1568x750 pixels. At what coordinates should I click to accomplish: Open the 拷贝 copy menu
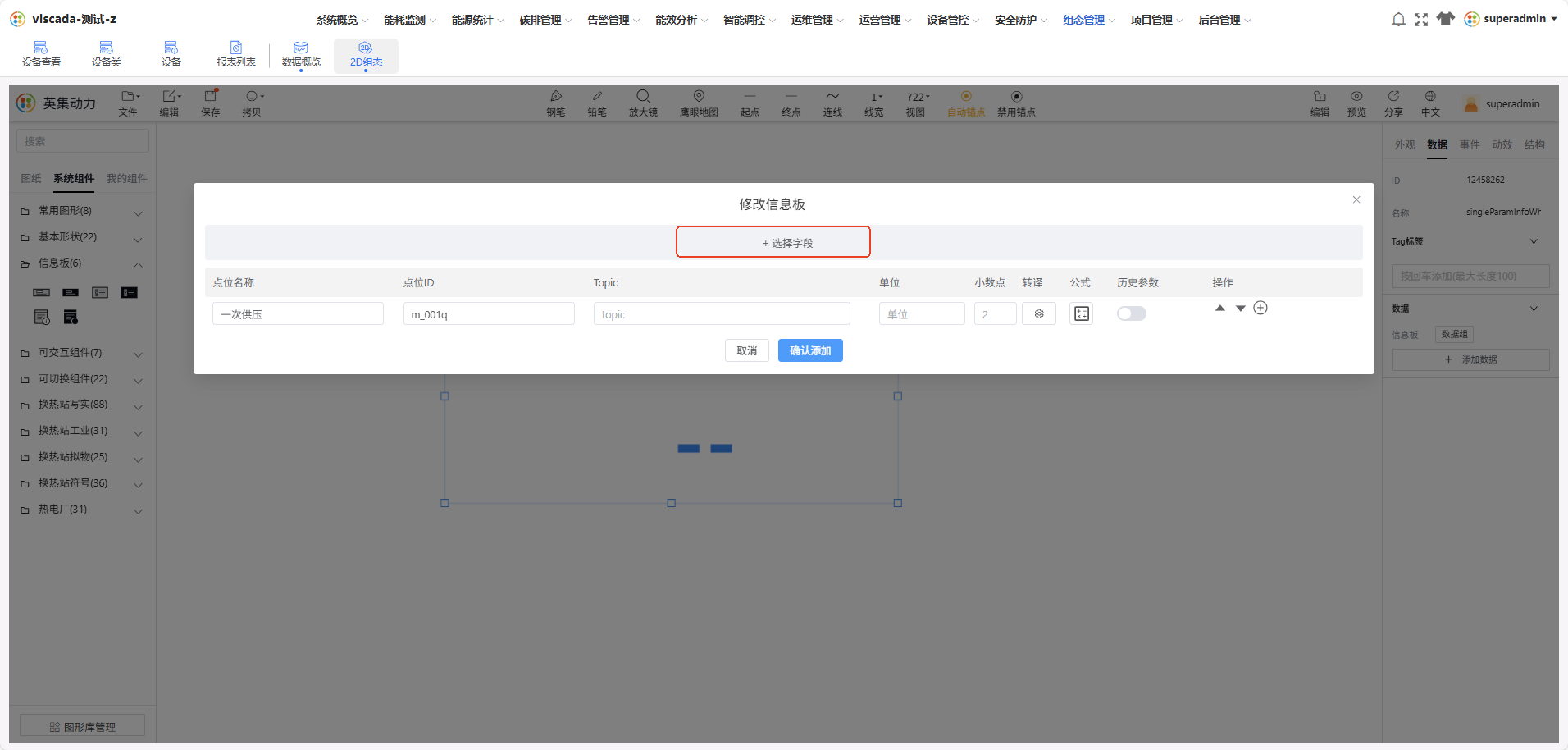click(x=253, y=103)
